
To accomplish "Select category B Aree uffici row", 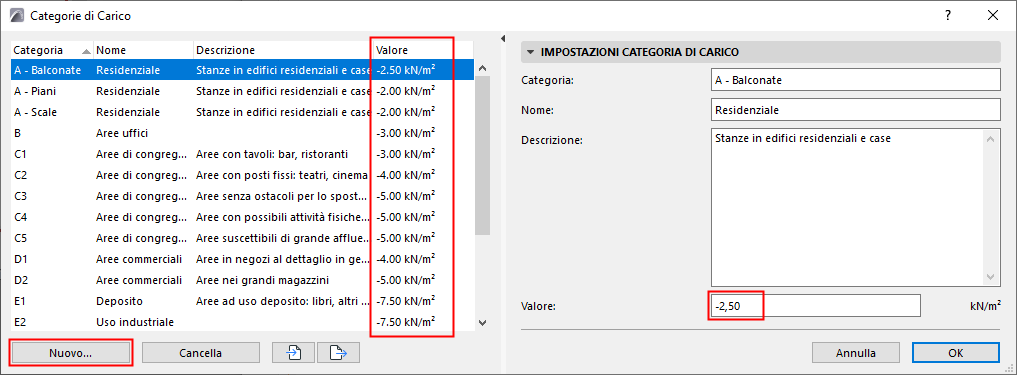I will point(242,133).
